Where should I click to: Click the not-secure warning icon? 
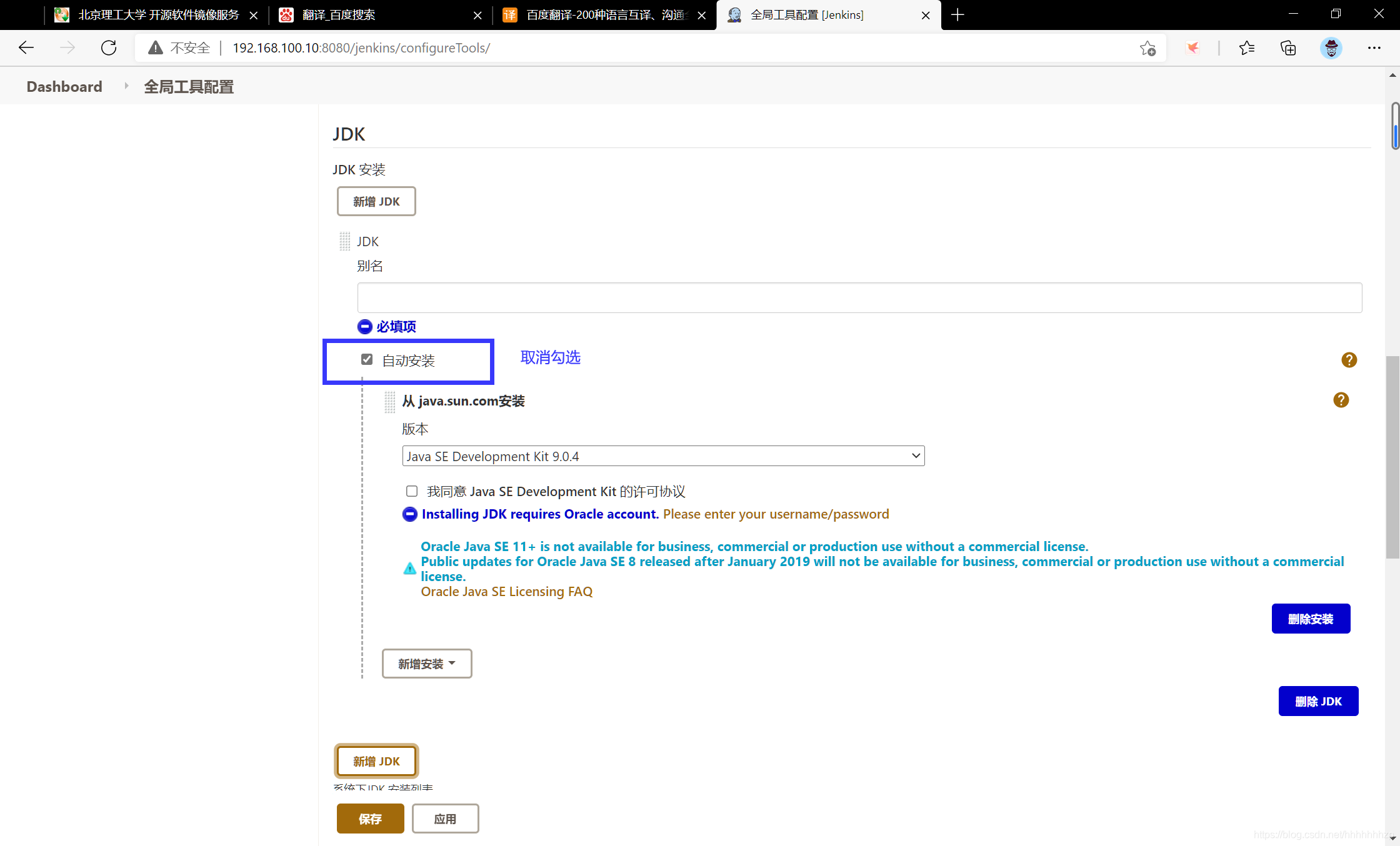click(156, 48)
